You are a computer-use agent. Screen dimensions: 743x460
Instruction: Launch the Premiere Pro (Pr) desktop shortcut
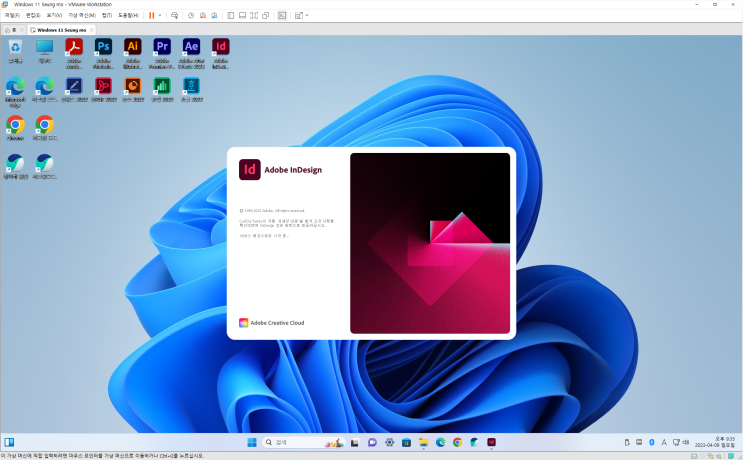(162, 53)
